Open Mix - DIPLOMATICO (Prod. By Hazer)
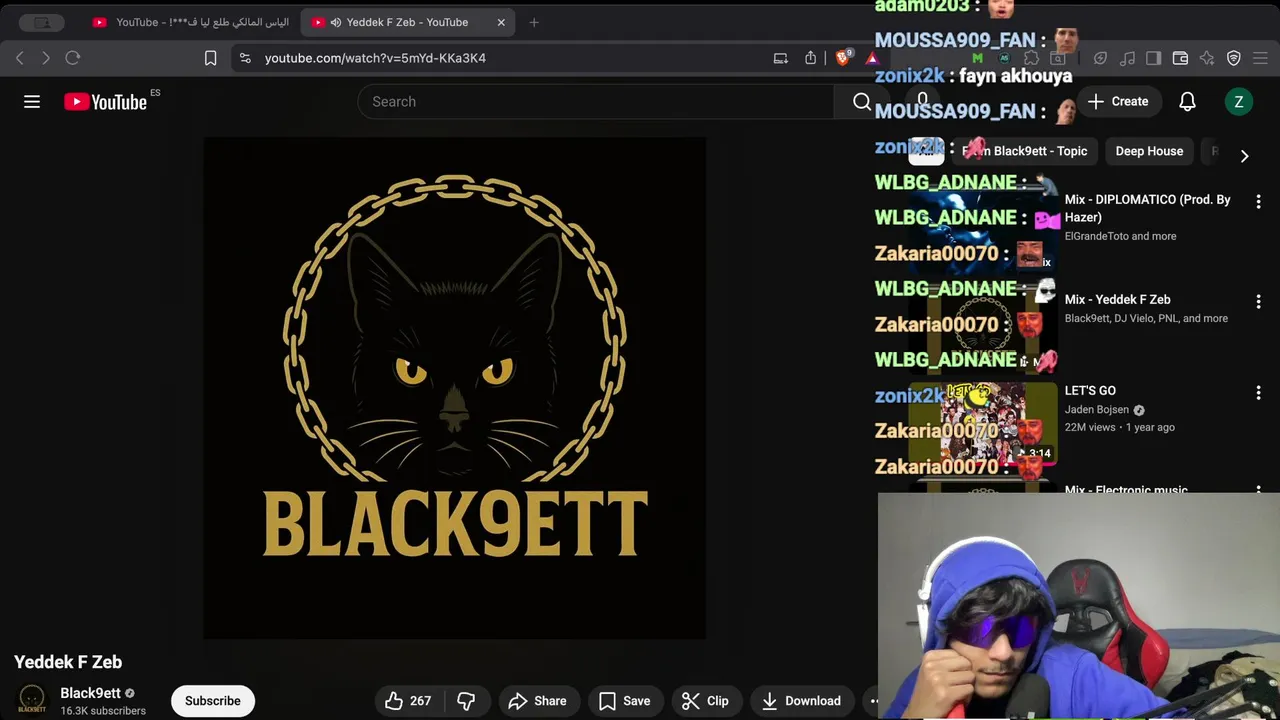 (1148, 208)
